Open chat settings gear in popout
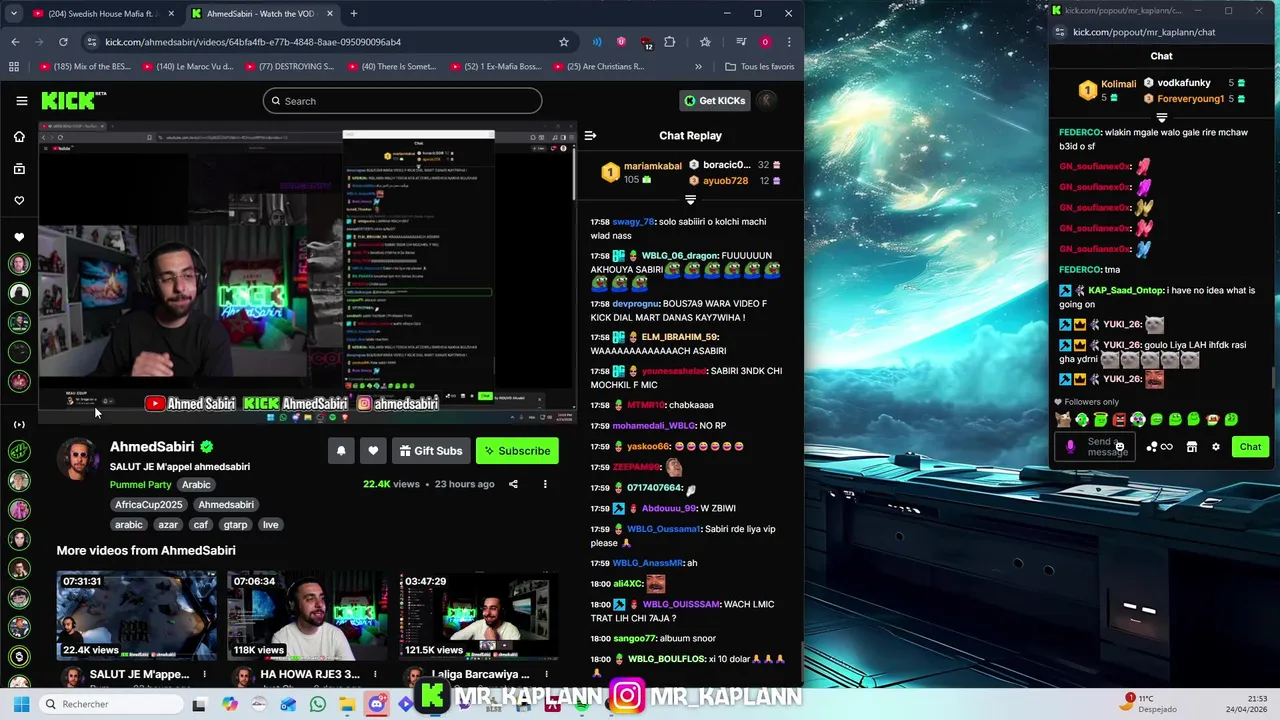Viewport: 1280px width, 720px height. tap(1216, 447)
